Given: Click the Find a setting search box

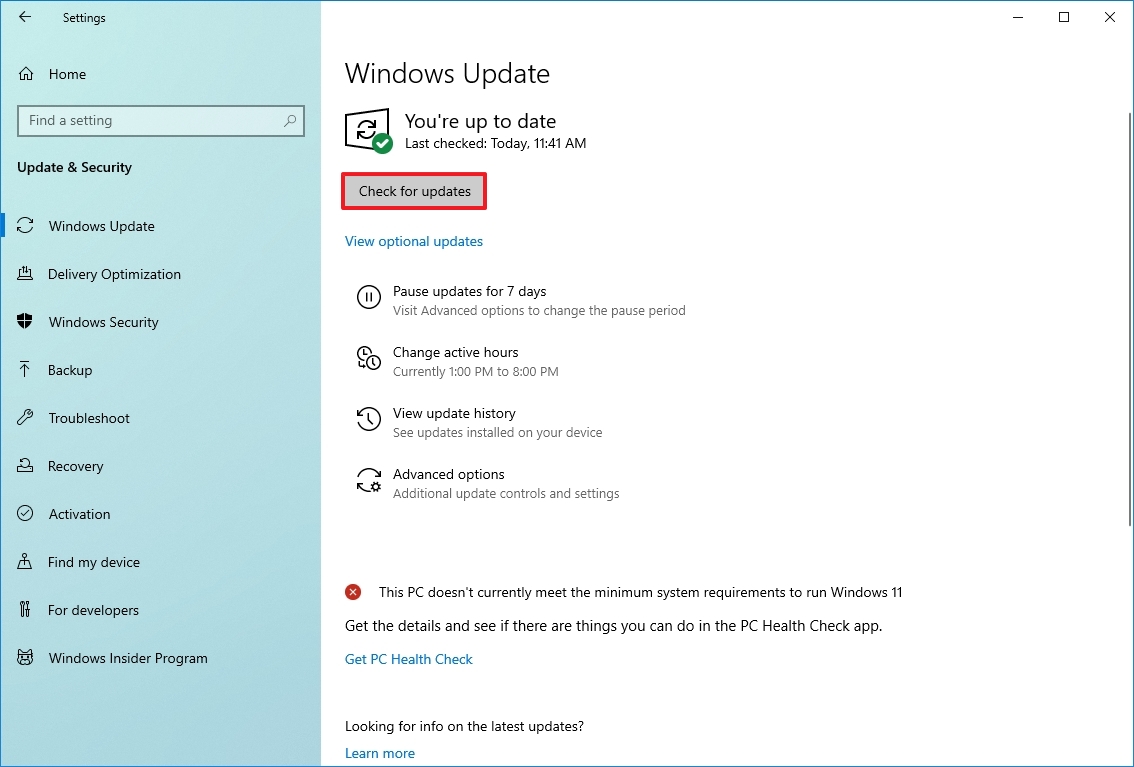Looking at the screenshot, I should pyautogui.click(x=160, y=120).
